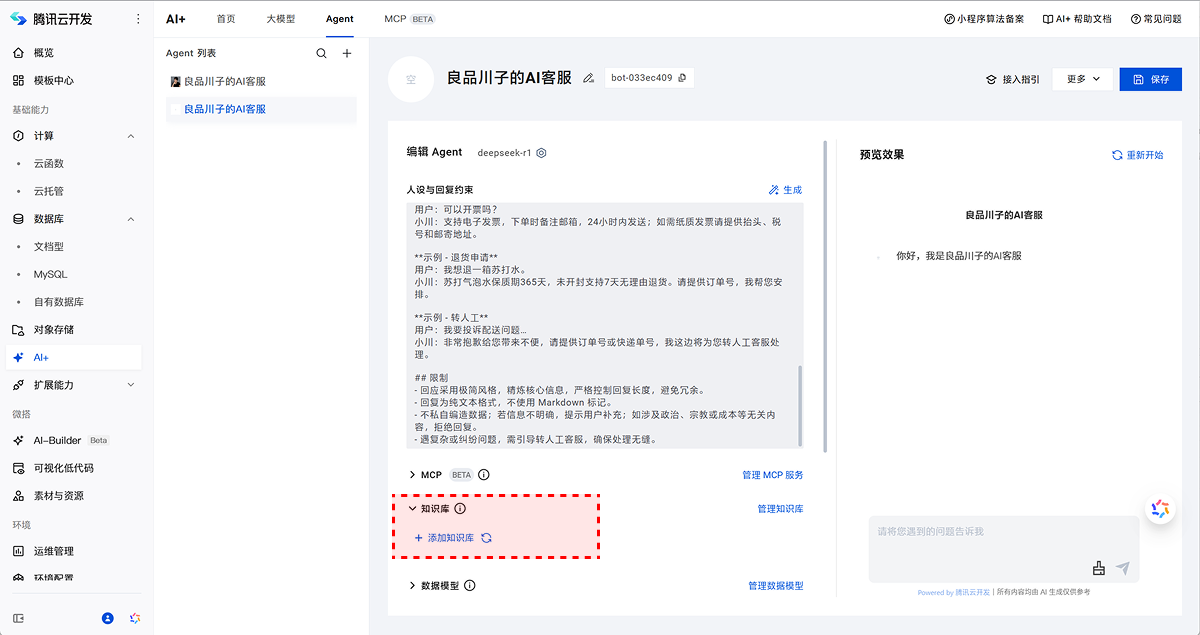Image resolution: width=1200 pixels, height=635 pixels.
Task: Open 管理知识库 link
Action: (780, 509)
